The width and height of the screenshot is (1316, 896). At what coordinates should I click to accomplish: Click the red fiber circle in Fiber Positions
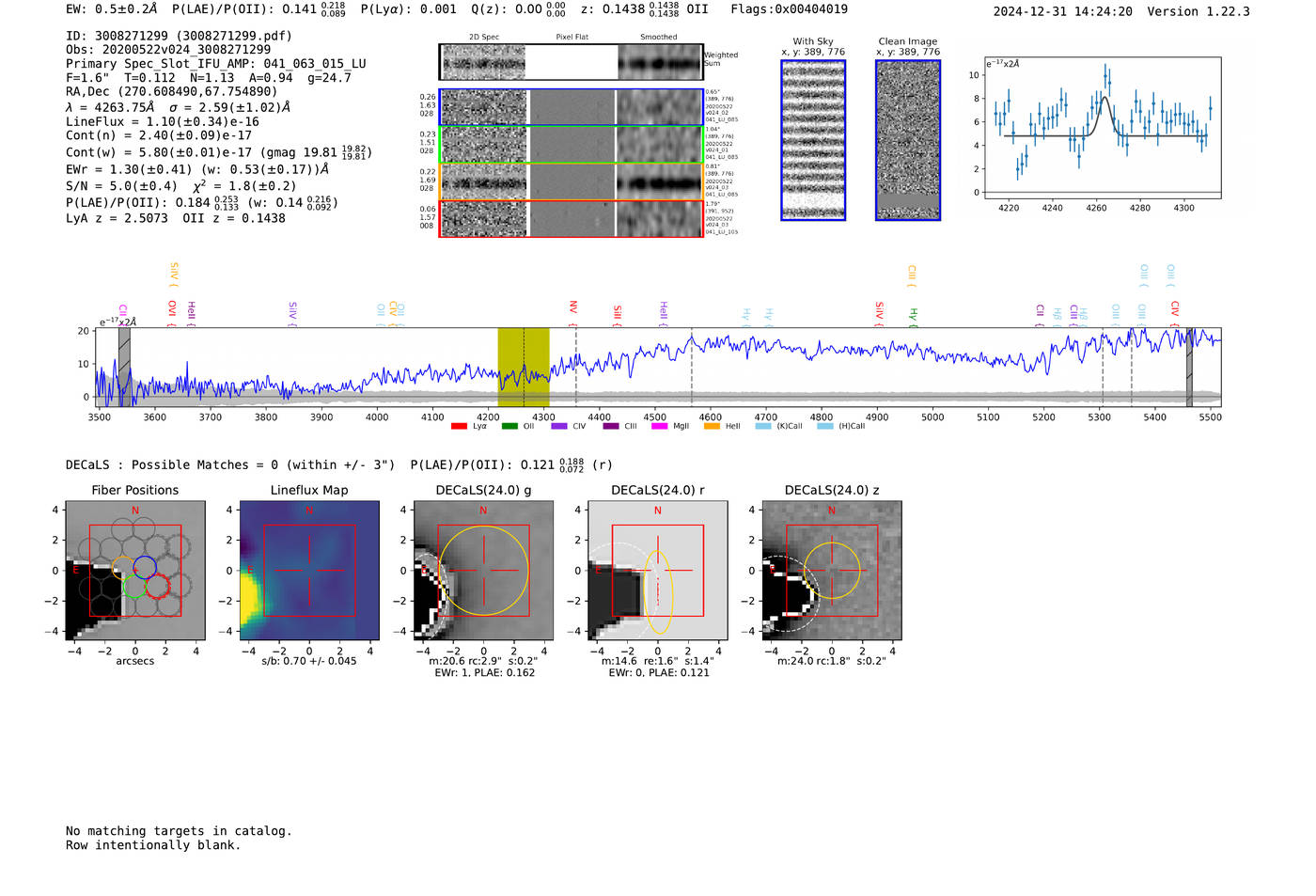tap(157, 586)
